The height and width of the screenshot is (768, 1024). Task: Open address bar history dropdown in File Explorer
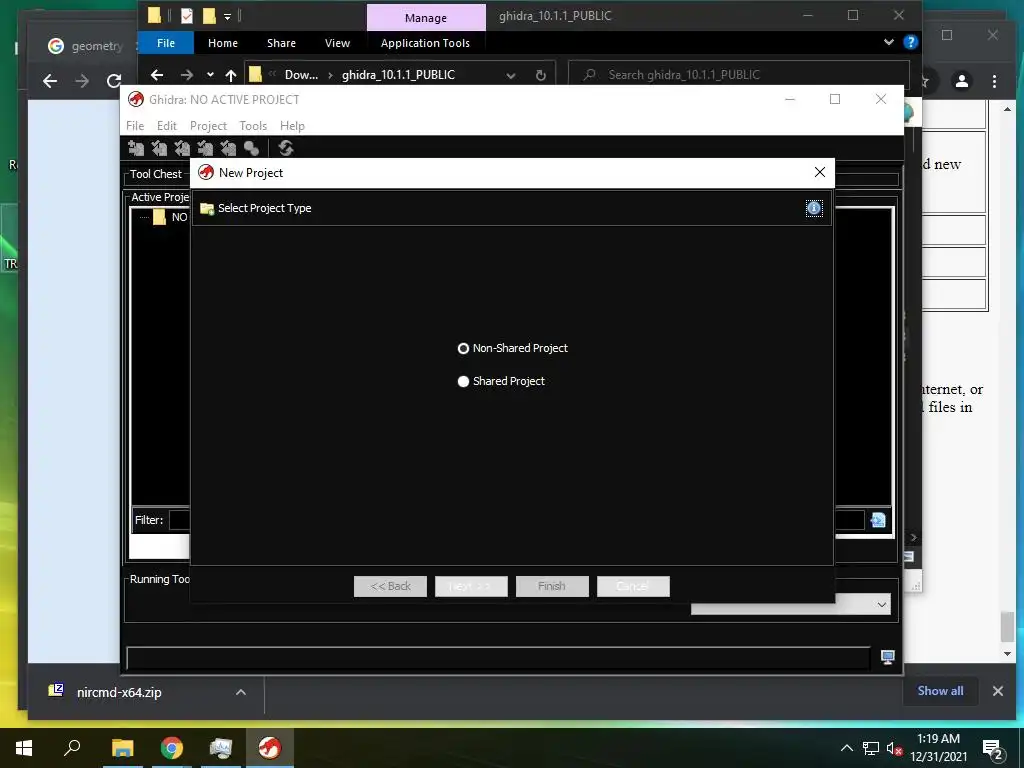click(x=511, y=76)
